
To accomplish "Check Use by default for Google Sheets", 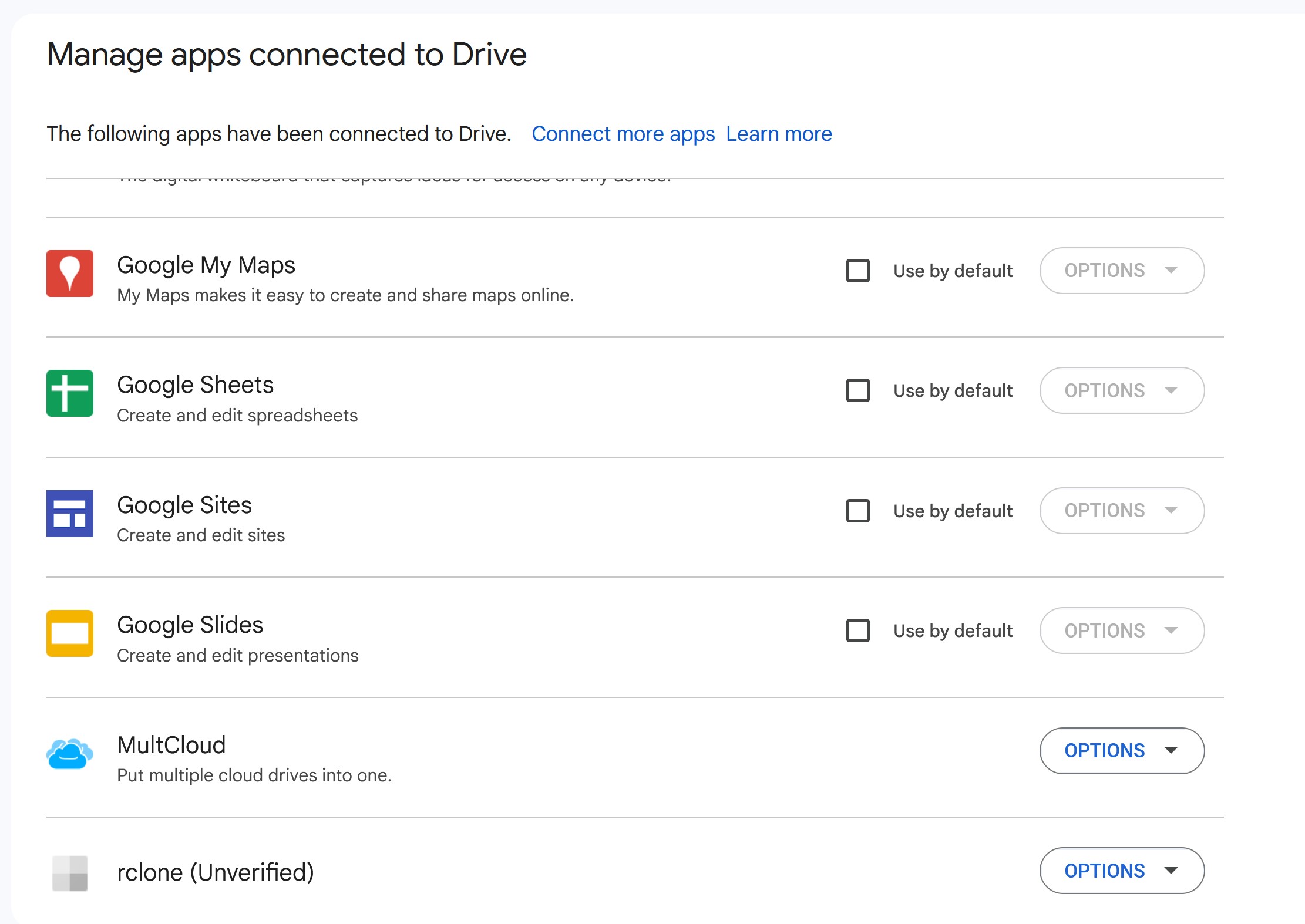I will (857, 390).
